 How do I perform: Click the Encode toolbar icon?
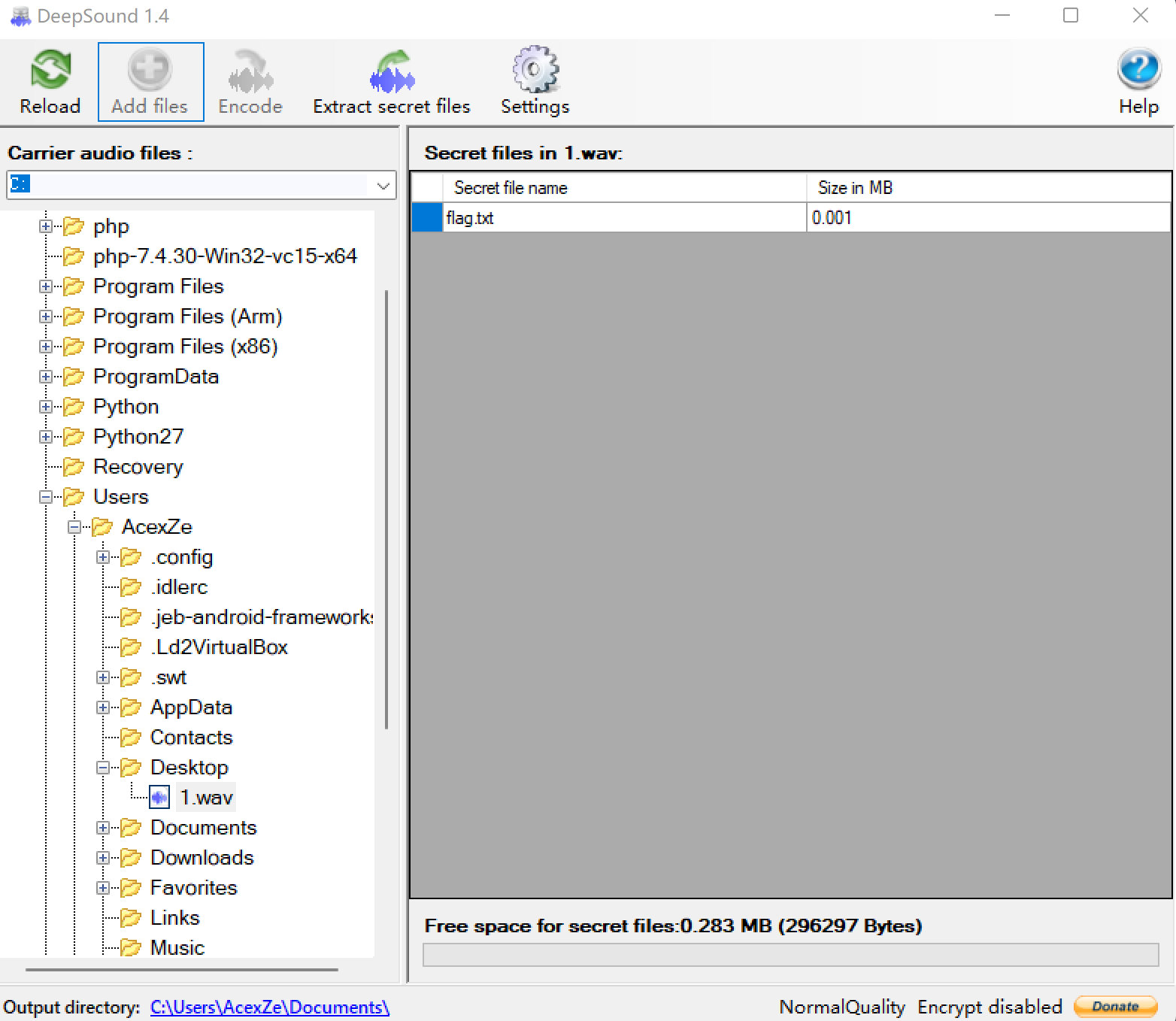click(250, 71)
